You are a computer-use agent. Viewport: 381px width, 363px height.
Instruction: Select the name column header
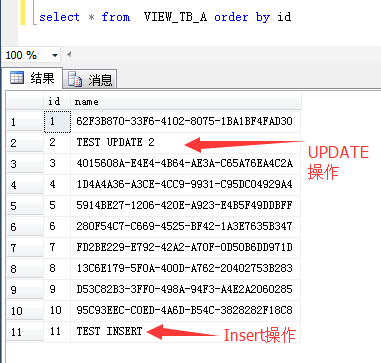click(x=186, y=101)
